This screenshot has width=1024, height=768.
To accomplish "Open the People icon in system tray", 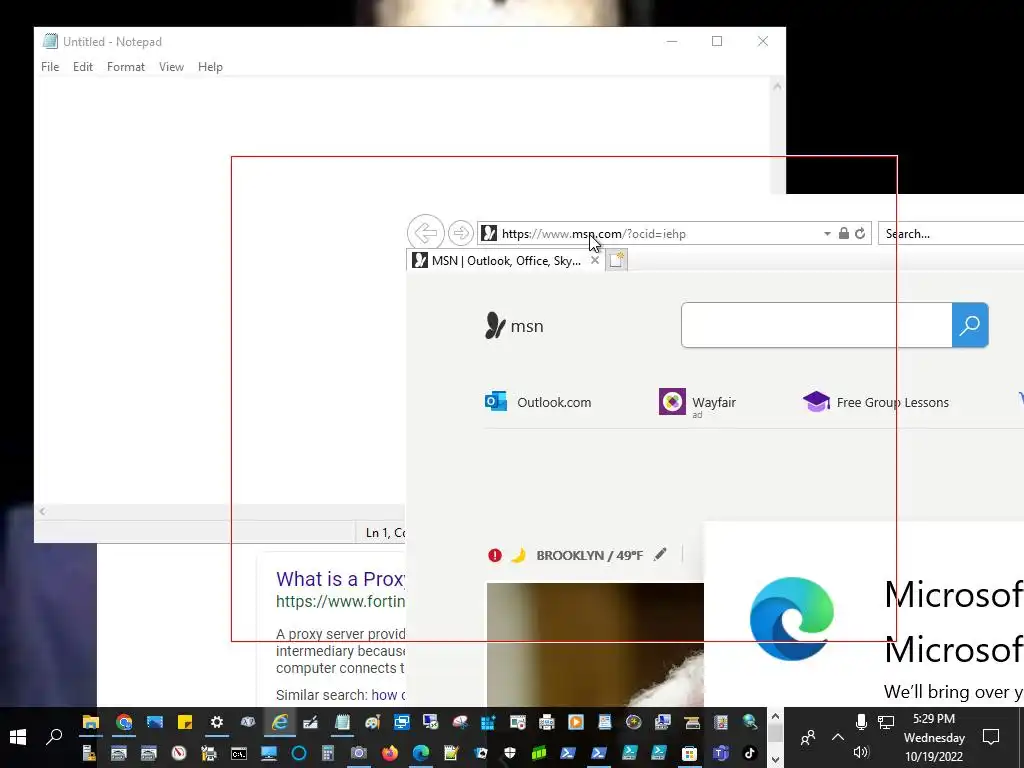I will [x=808, y=737].
